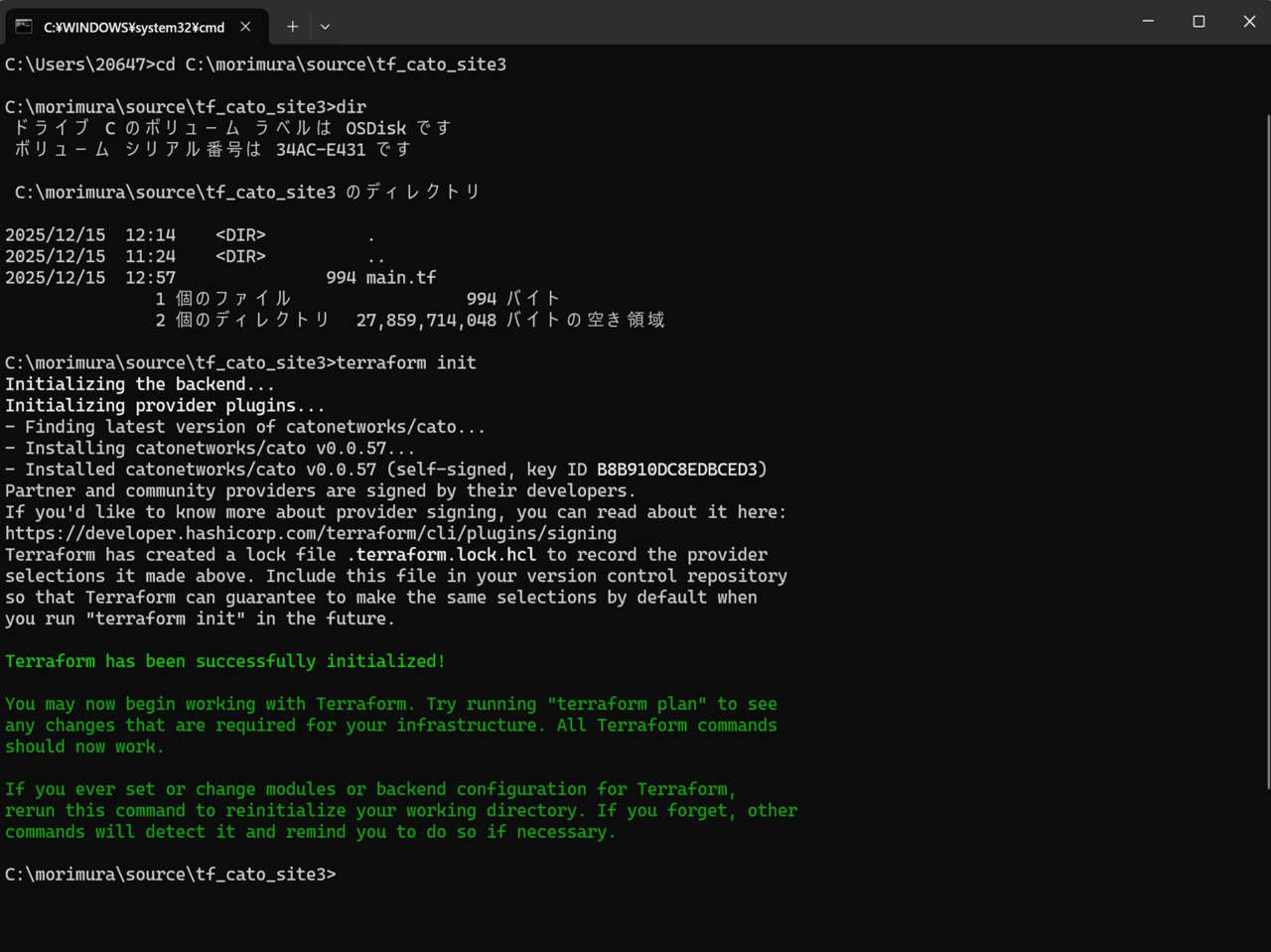Minimize the terminal window
The width and height of the screenshot is (1271, 952).
pyautogui.click(x=1148, y=22)
